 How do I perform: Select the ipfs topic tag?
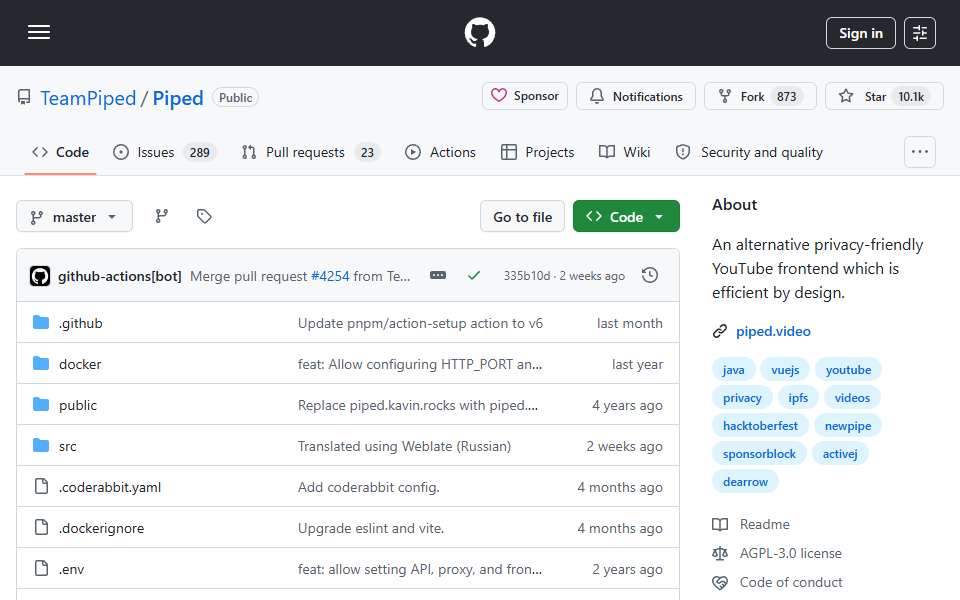798,398
